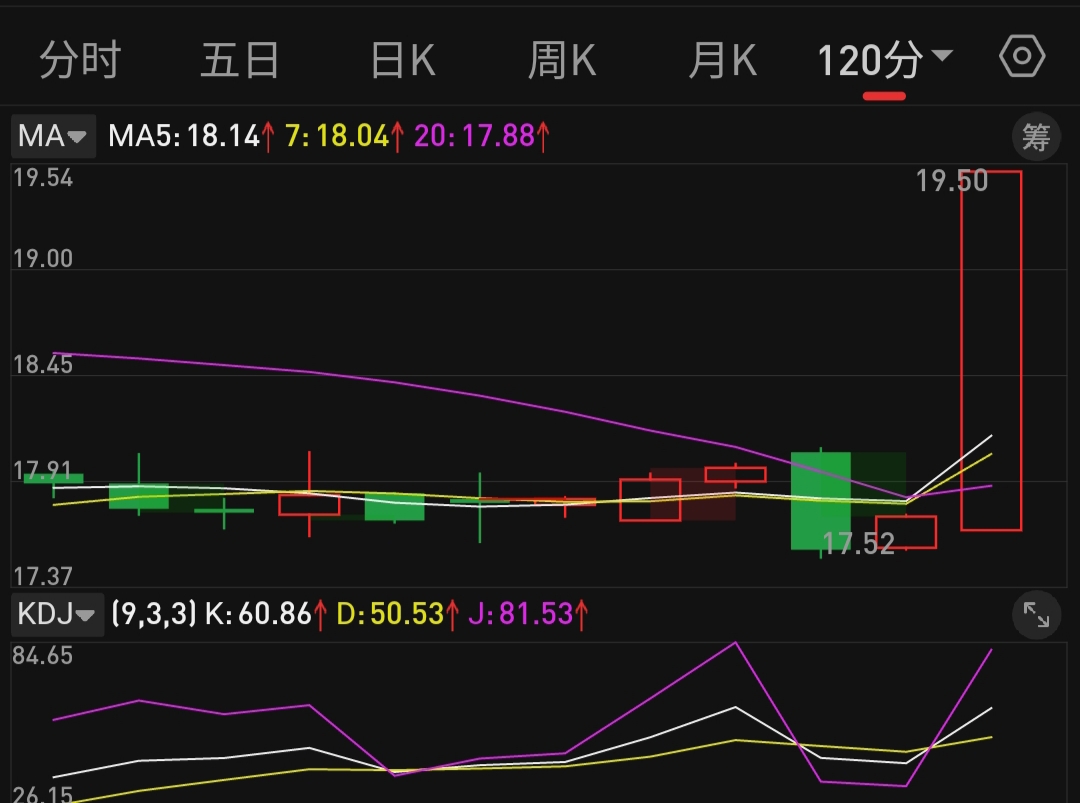Image resolution: width=1080 pixels, height=803 pixels.
Task: Tap the MA 7: 18.04 value
Action: pos(345,136)
